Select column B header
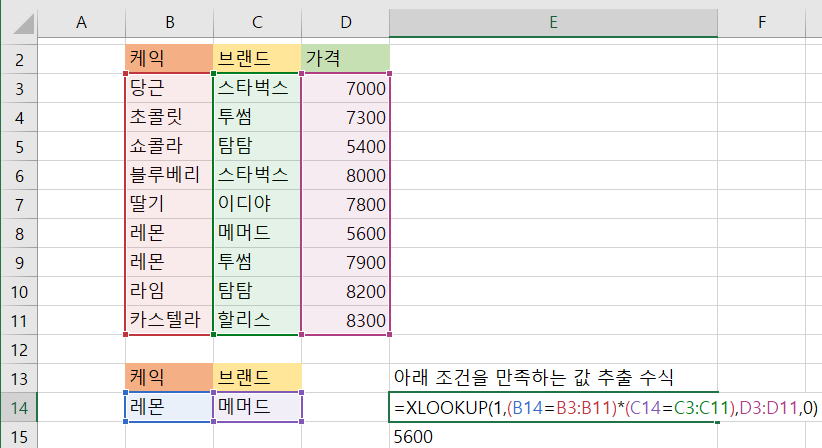 click(169, 23)
